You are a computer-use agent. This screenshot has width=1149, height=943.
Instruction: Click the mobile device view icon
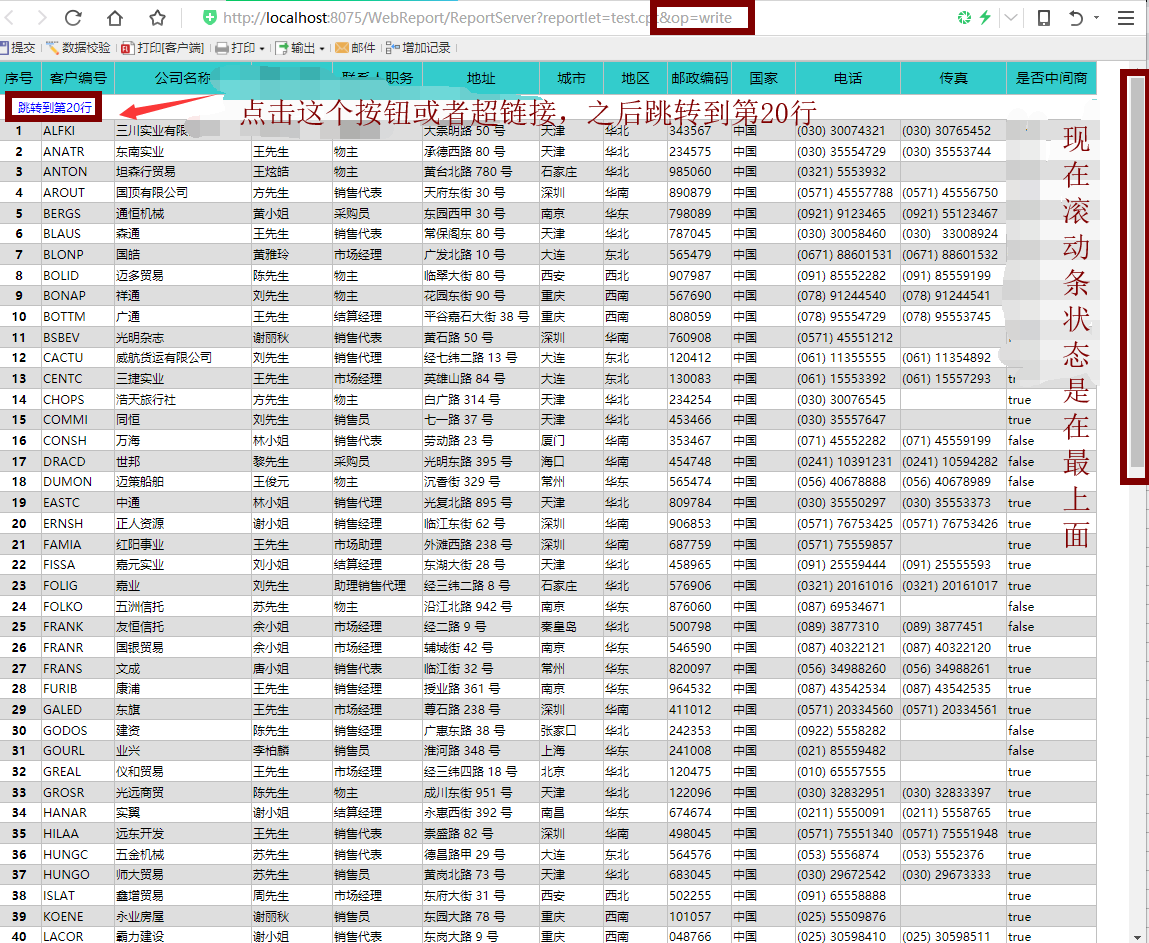pos(1043,18)
